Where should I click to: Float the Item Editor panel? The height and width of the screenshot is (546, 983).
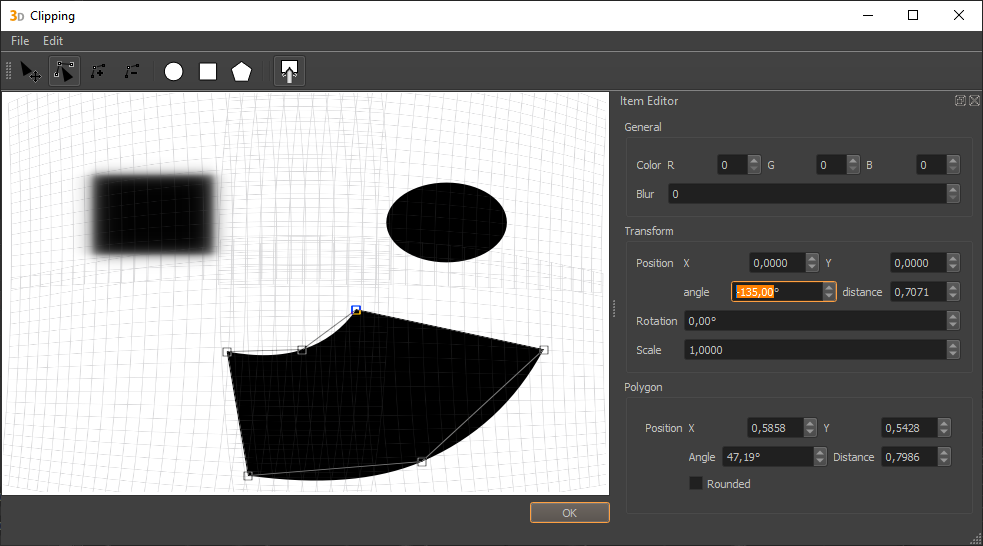tap(960, 101)
